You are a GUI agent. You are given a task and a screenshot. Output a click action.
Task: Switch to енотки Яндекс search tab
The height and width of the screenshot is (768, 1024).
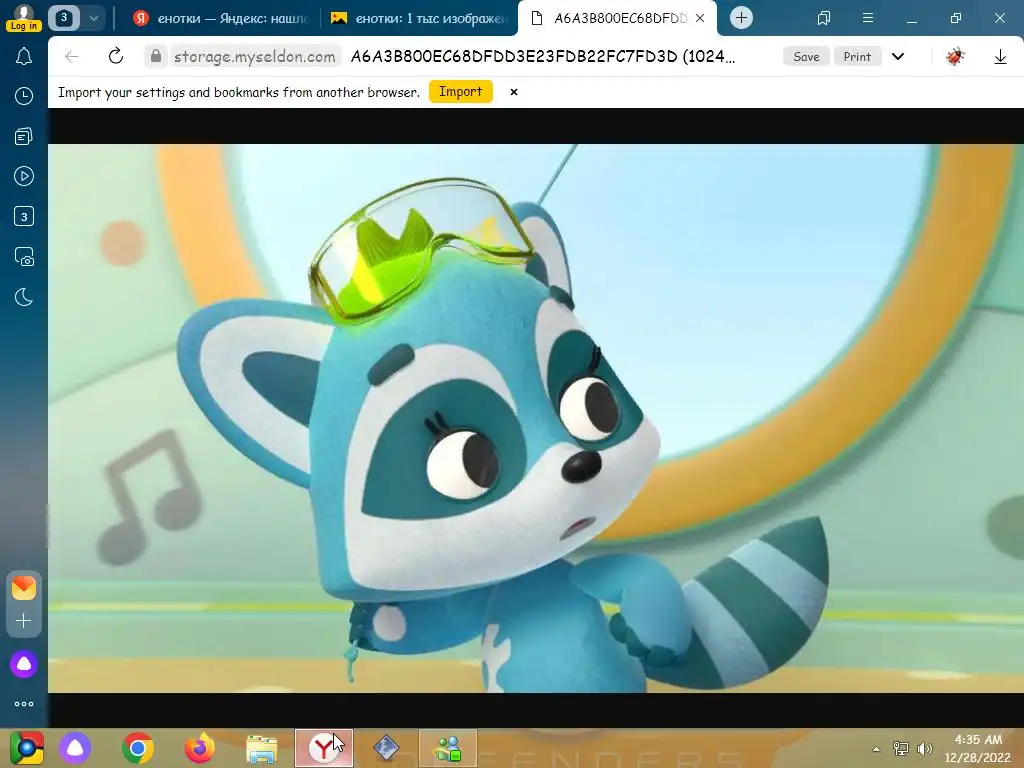[x=219, y=18]
